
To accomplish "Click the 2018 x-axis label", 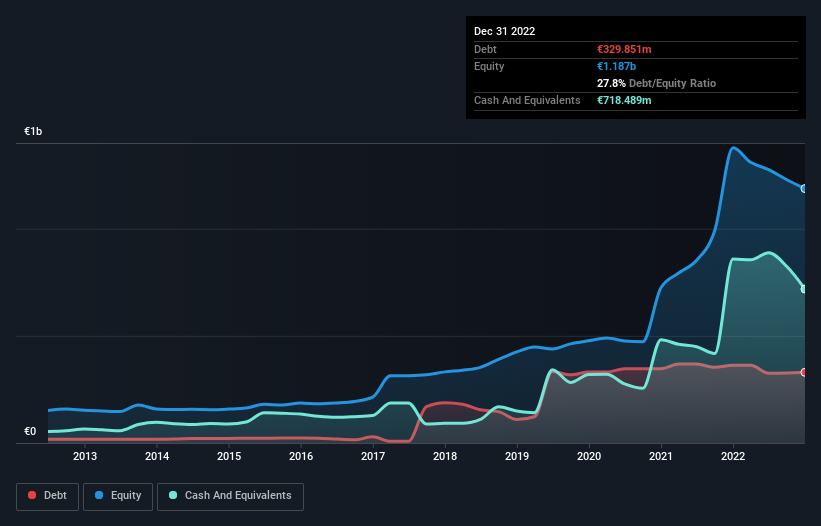I will [445, 456].
